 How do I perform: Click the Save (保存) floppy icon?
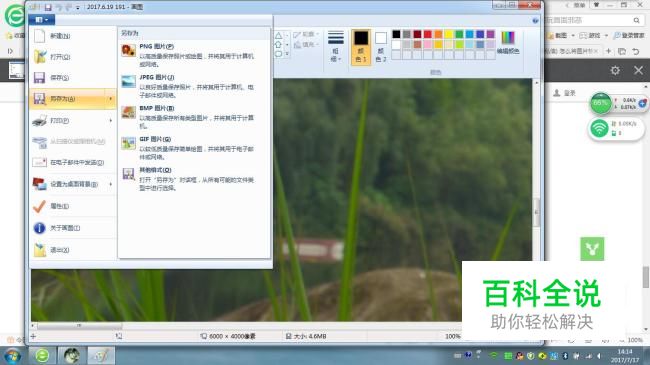coord(39,78)
